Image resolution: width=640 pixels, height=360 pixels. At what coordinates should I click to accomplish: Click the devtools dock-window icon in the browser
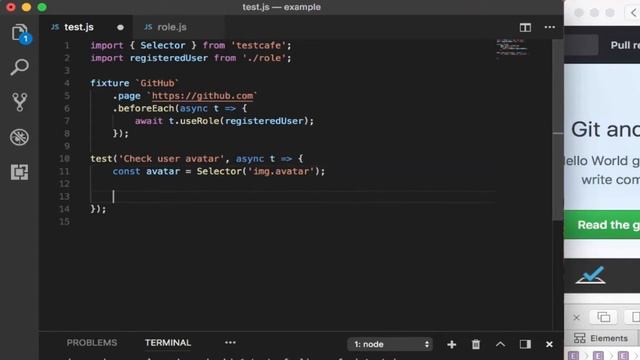coord(604,317)
